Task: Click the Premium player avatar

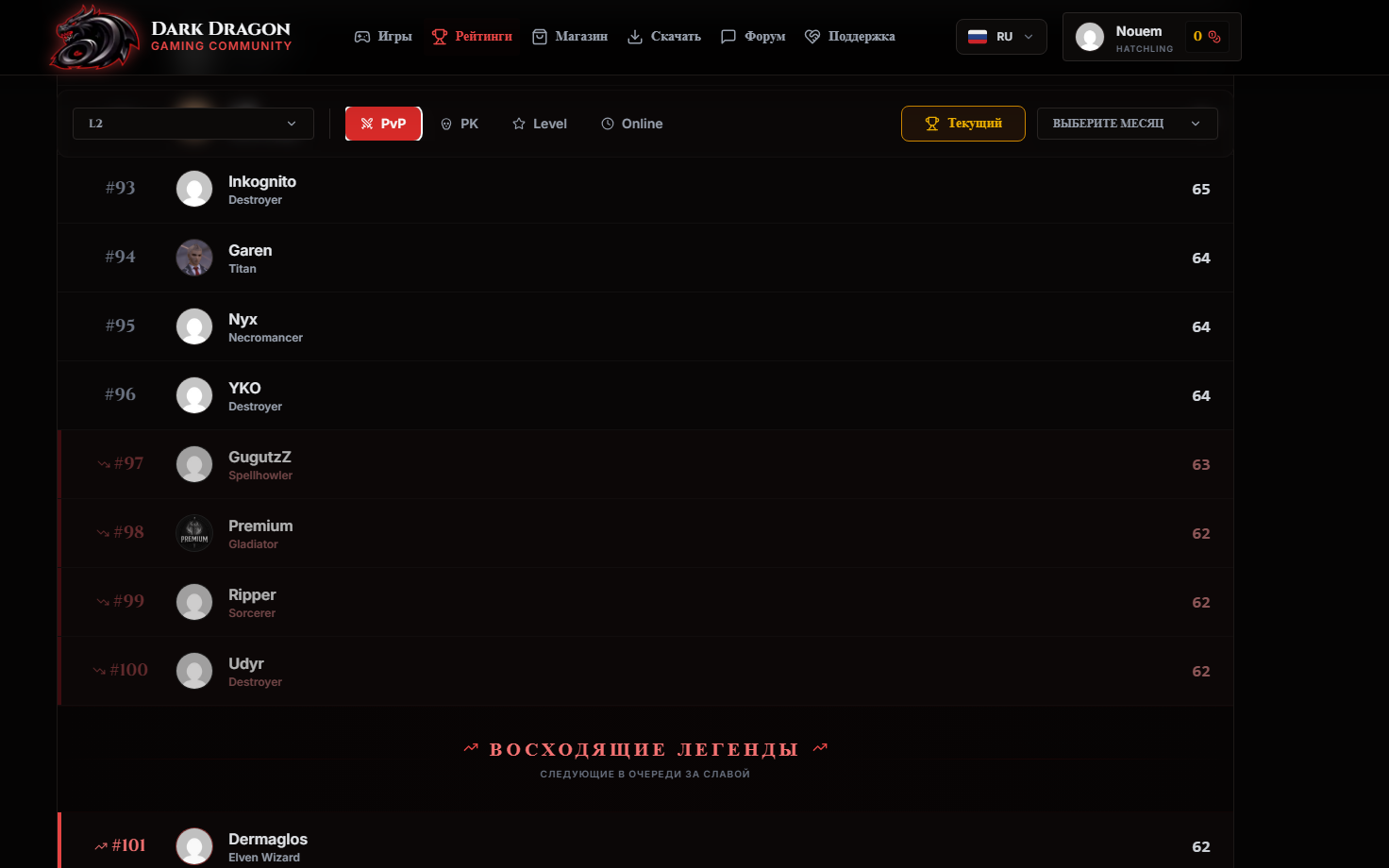Action: [194, 533]
